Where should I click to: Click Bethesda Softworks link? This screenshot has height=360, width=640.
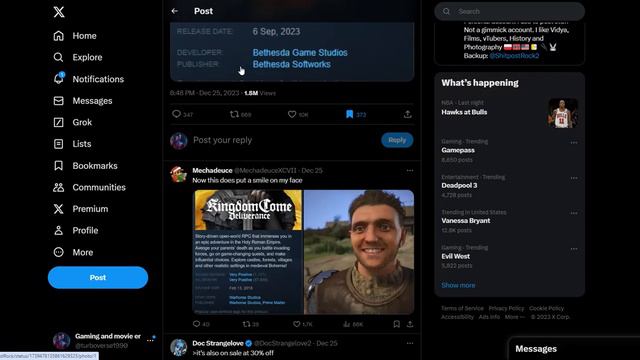[291, 64]
